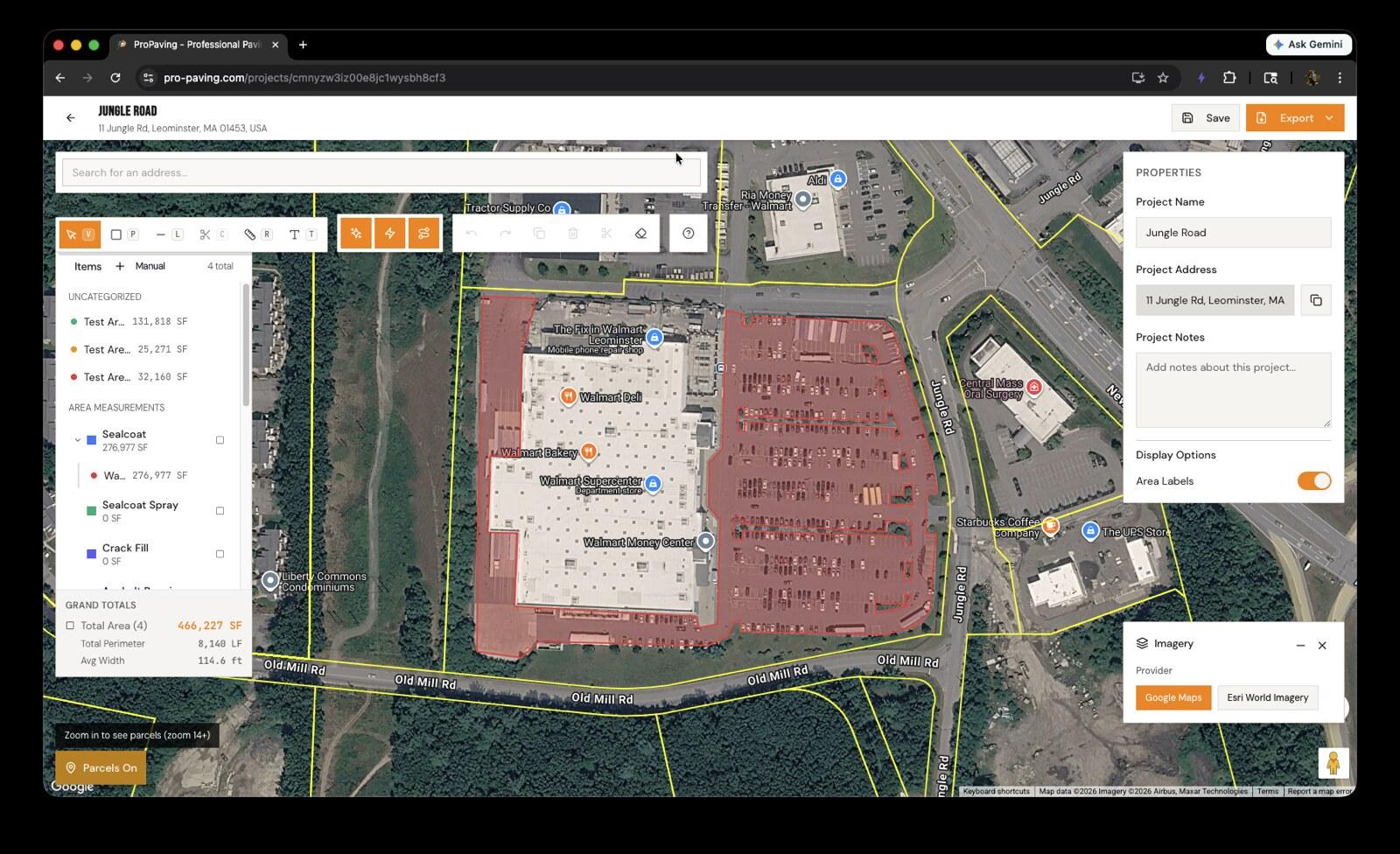Select the Test Area item with 32,160 SF

(x=149, y=377)
